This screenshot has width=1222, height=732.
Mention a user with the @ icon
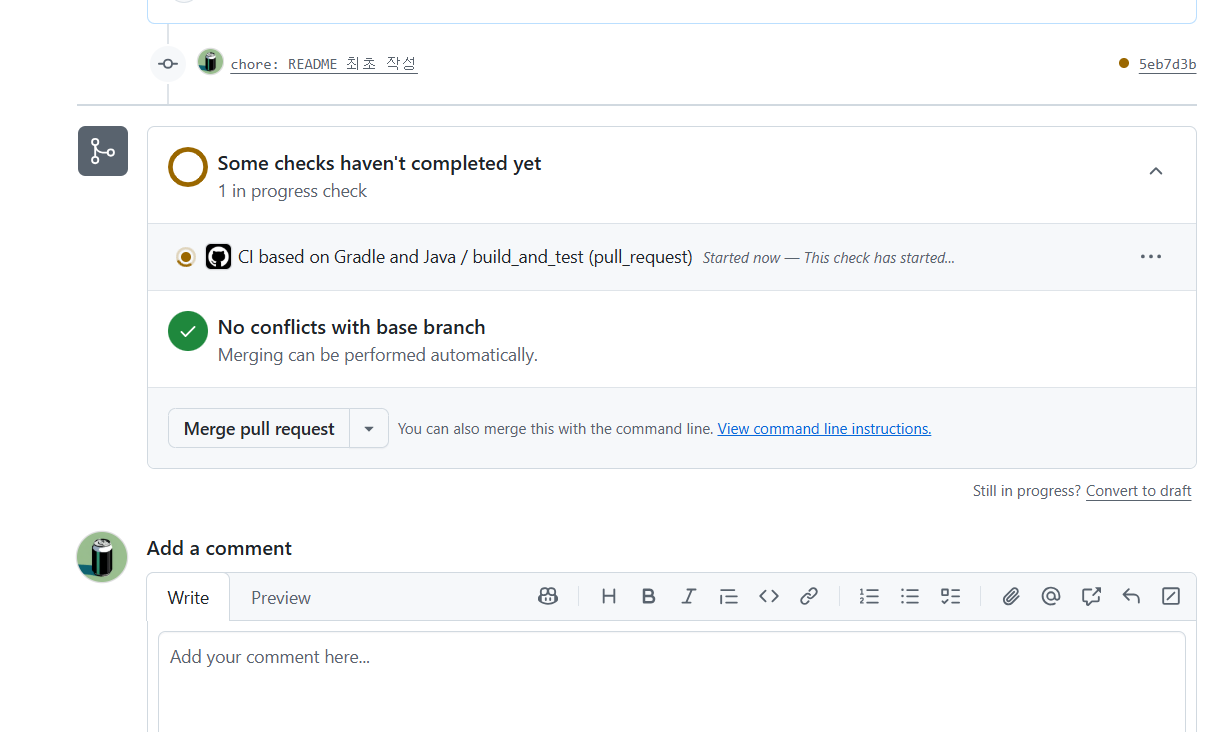1051,596
